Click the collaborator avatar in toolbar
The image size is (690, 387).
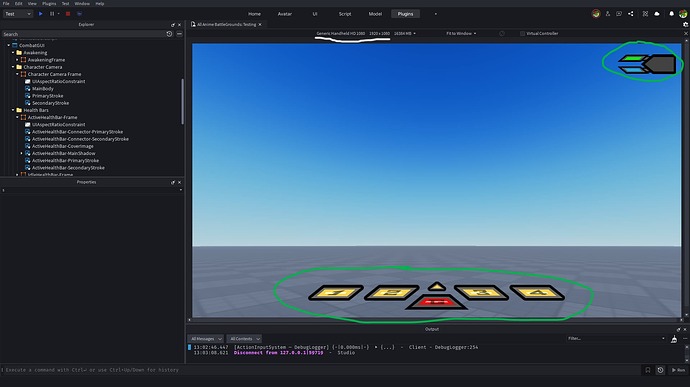(x=596, y=14)
